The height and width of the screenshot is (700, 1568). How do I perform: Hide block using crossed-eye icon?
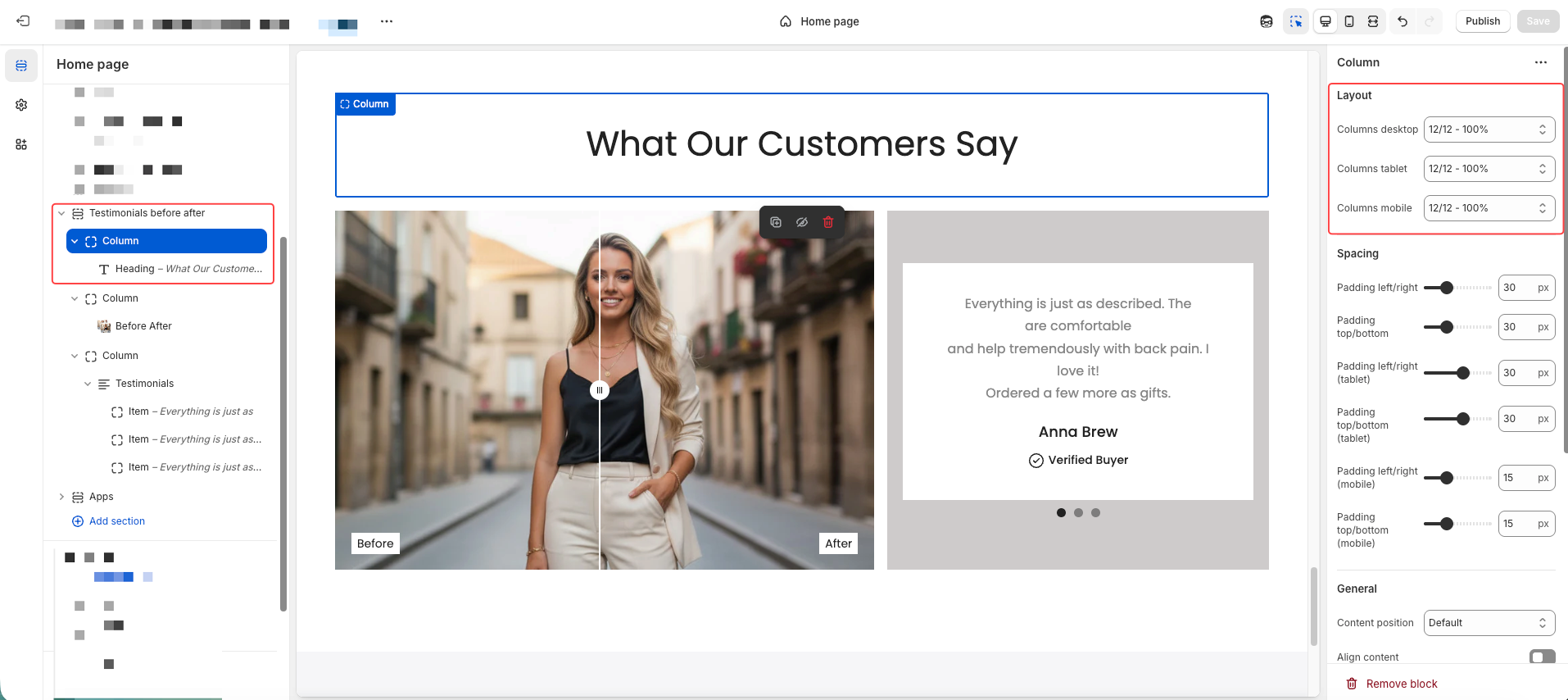click(x=802, y=222)
